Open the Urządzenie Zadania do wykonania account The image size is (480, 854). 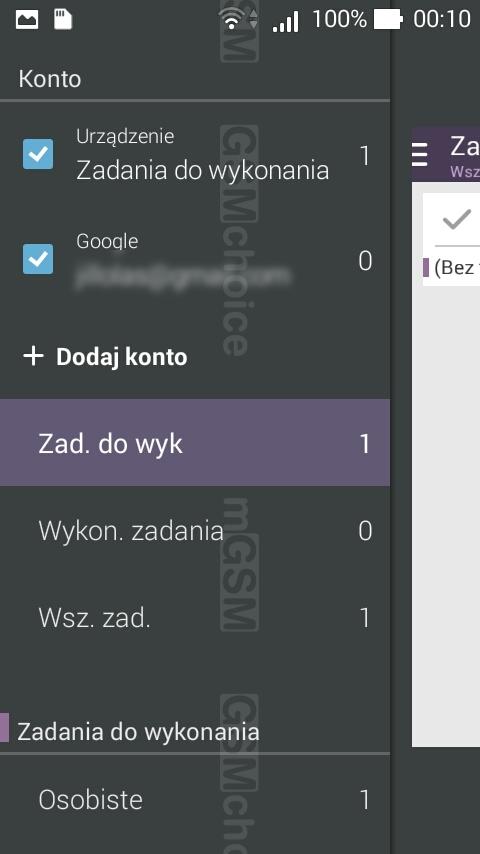[195, 155]
